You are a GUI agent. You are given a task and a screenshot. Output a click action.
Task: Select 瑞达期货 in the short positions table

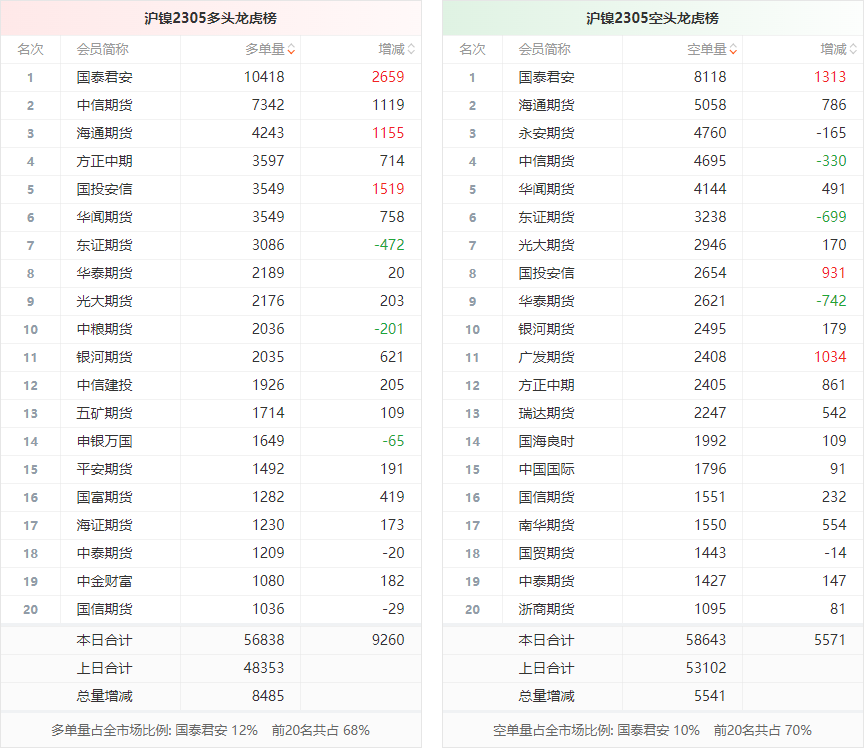pos(546,413)
